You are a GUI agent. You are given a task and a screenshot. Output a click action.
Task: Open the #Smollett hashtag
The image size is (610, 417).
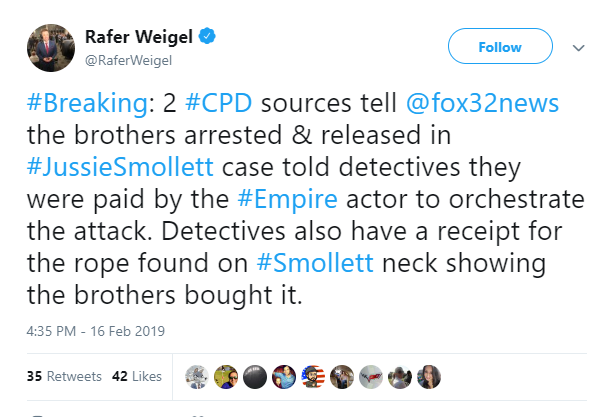click(315, 263)
